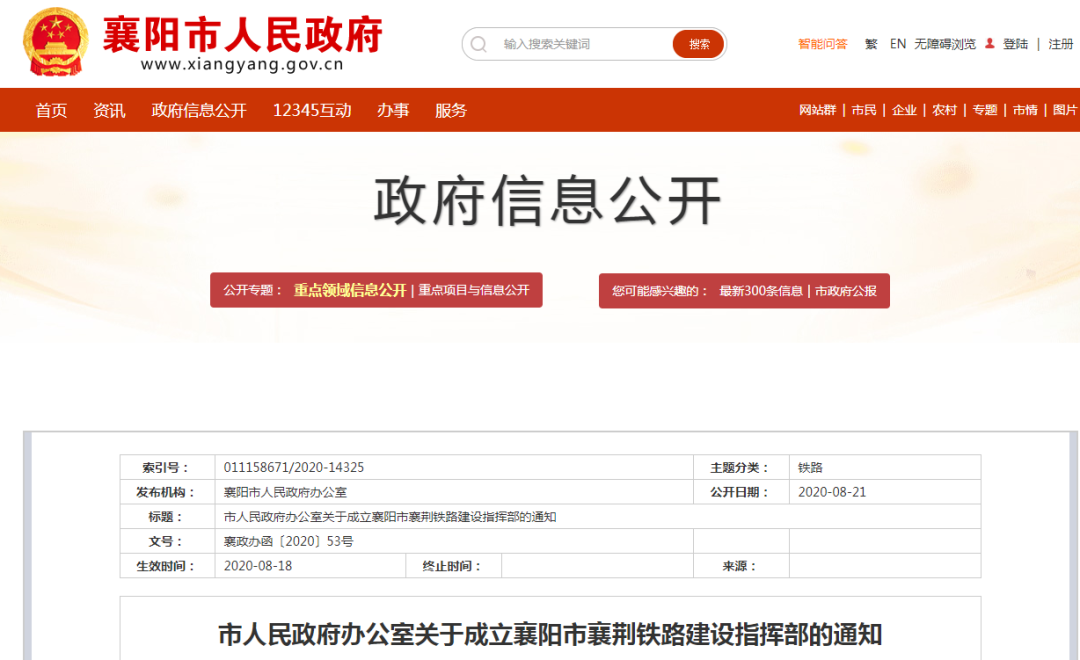Go to 首页 in navigation bar

[51, 110]
